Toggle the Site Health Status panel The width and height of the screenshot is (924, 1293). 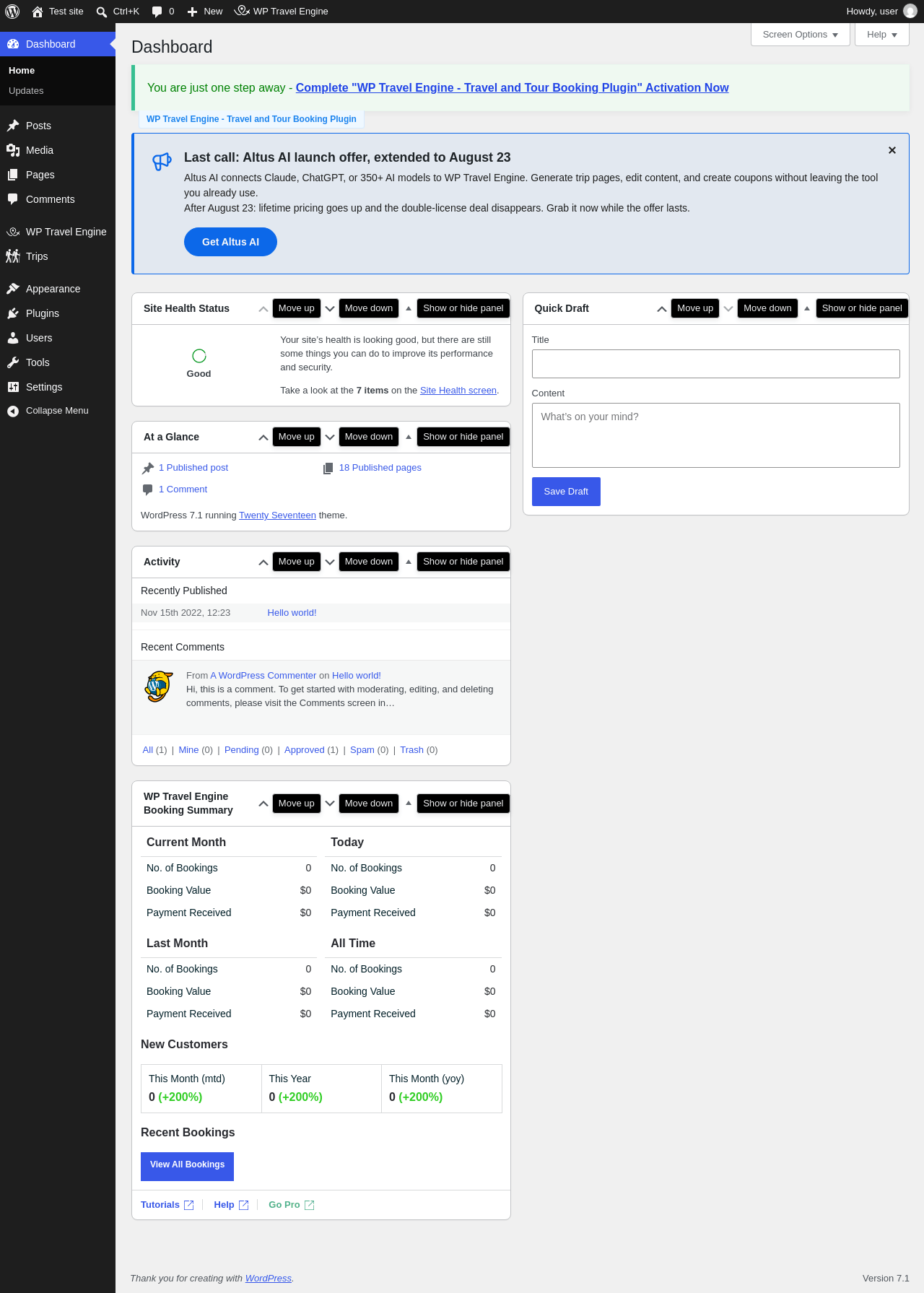[x=409, y=308]
